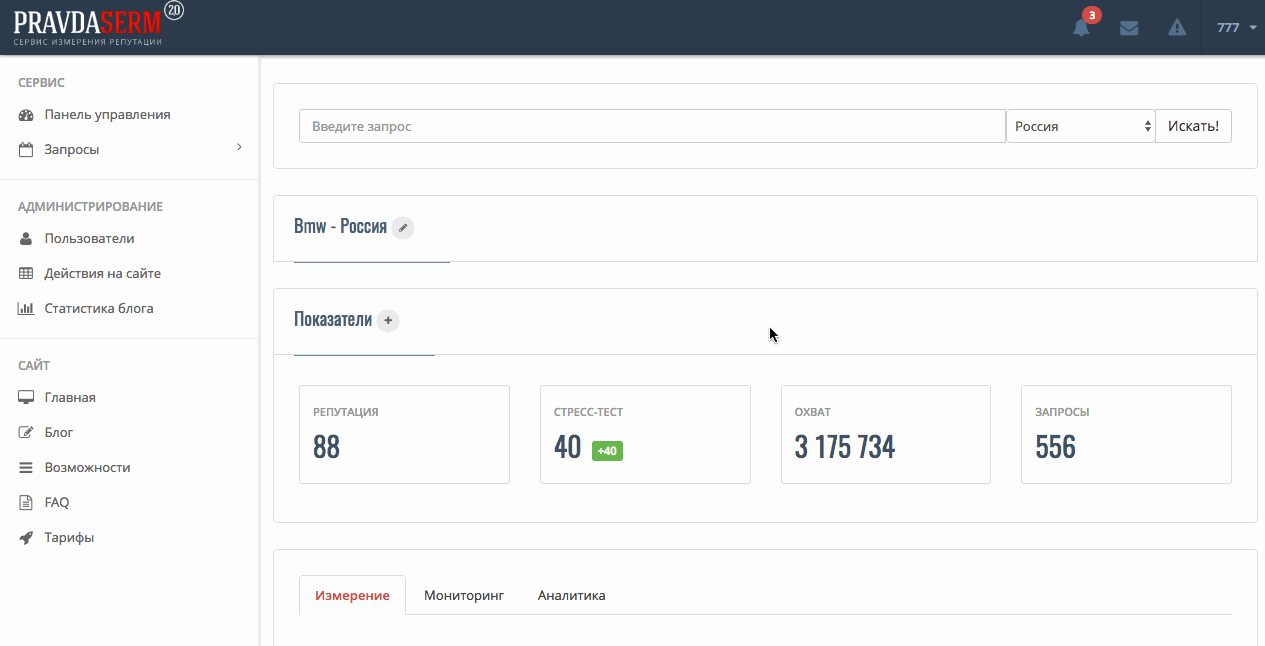This screenshot has width=1265, height=646.
Task: Open the Россия region dropdown
Action: point(1081,126)
